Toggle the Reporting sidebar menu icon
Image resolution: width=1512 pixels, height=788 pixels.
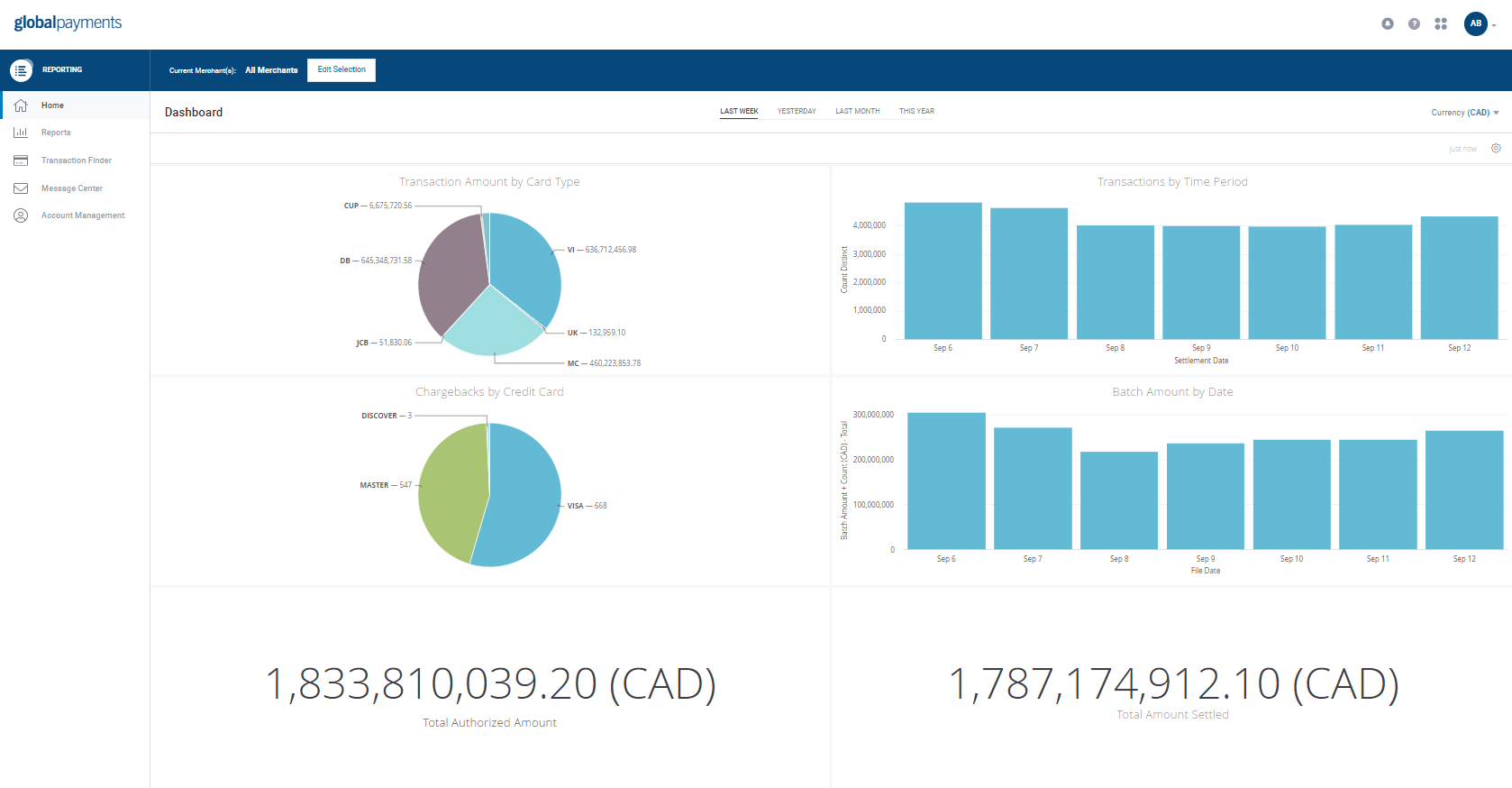coord(21,69)
